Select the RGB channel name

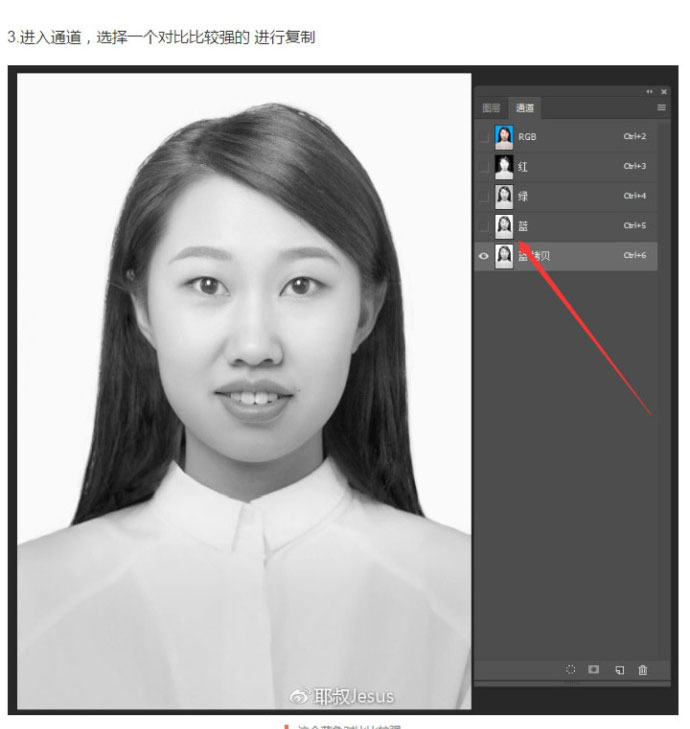(527, 137)
